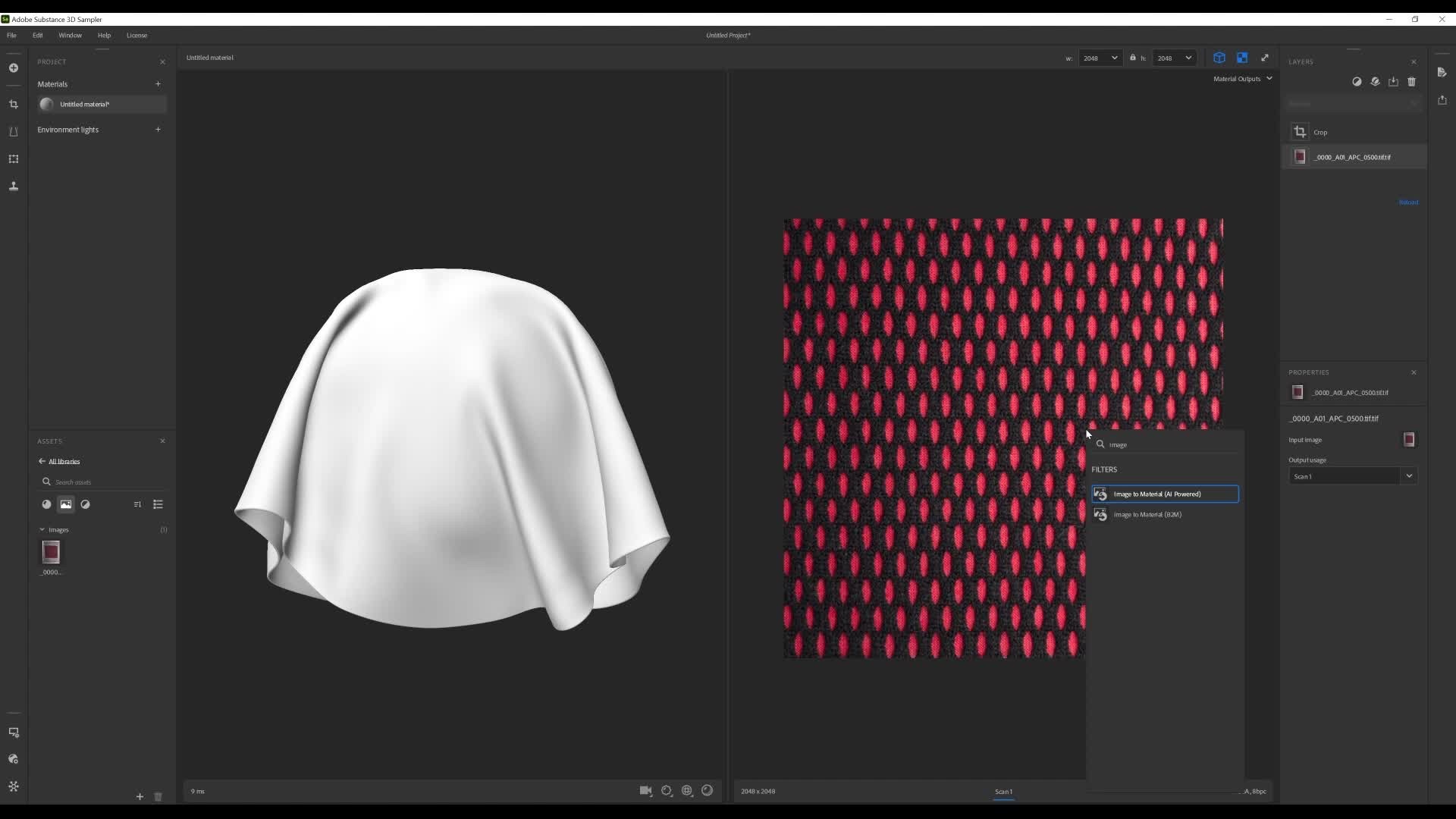1456x819 pixels.
Task: Click the import layer icon in Layers
Action: pyautogui.click(x=1393, y=82)
